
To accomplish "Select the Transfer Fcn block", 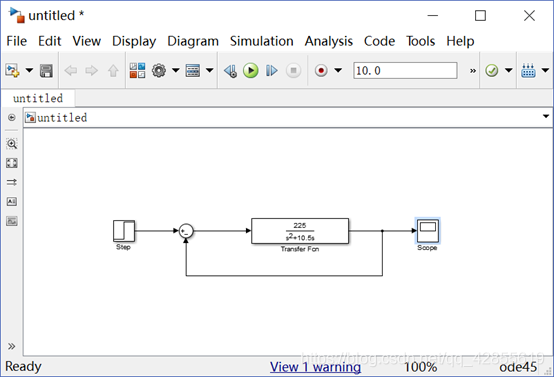I will [300, 231].
